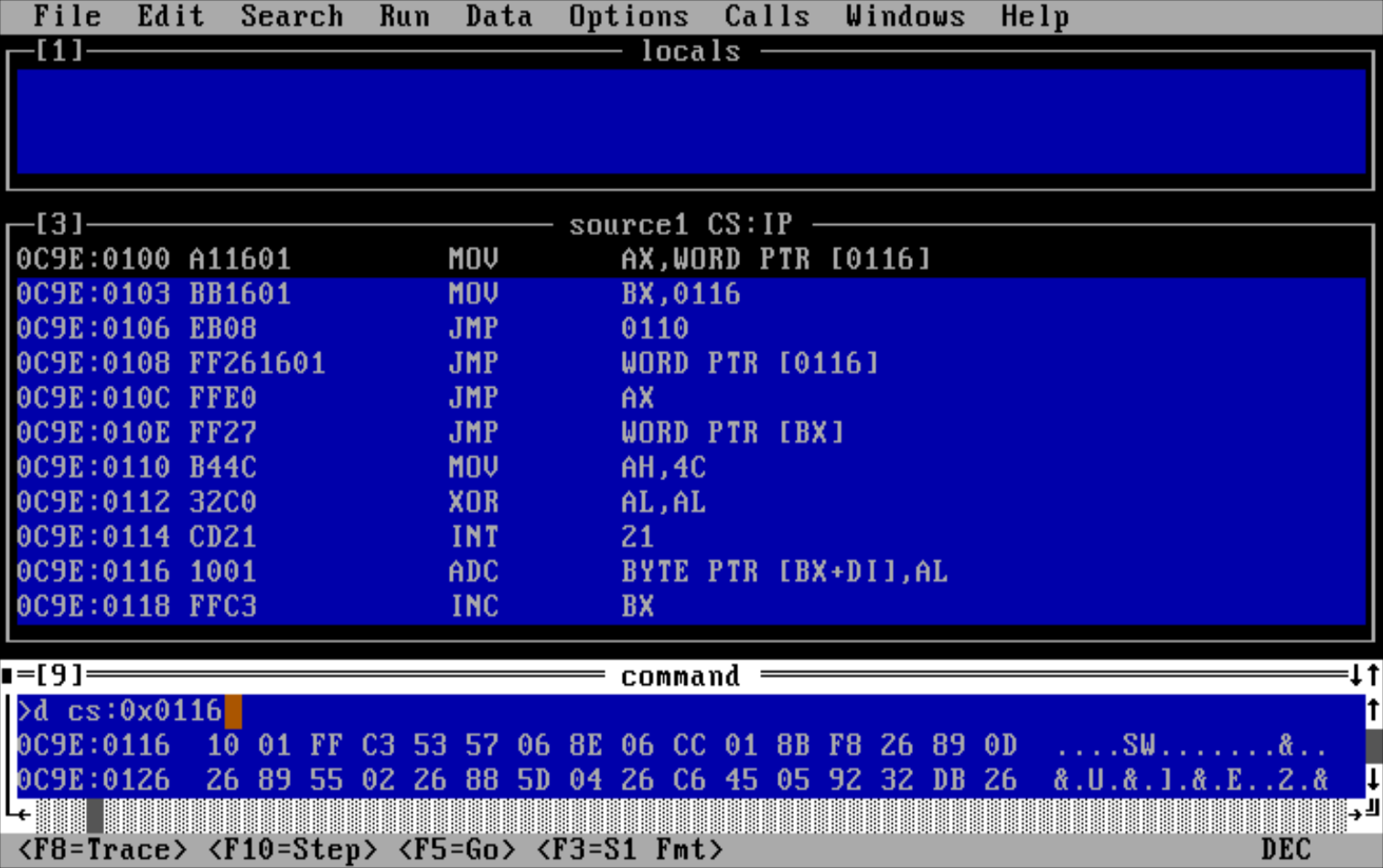Open the Data menu
The image size is (1383, 868).
[x=499, y=16]
